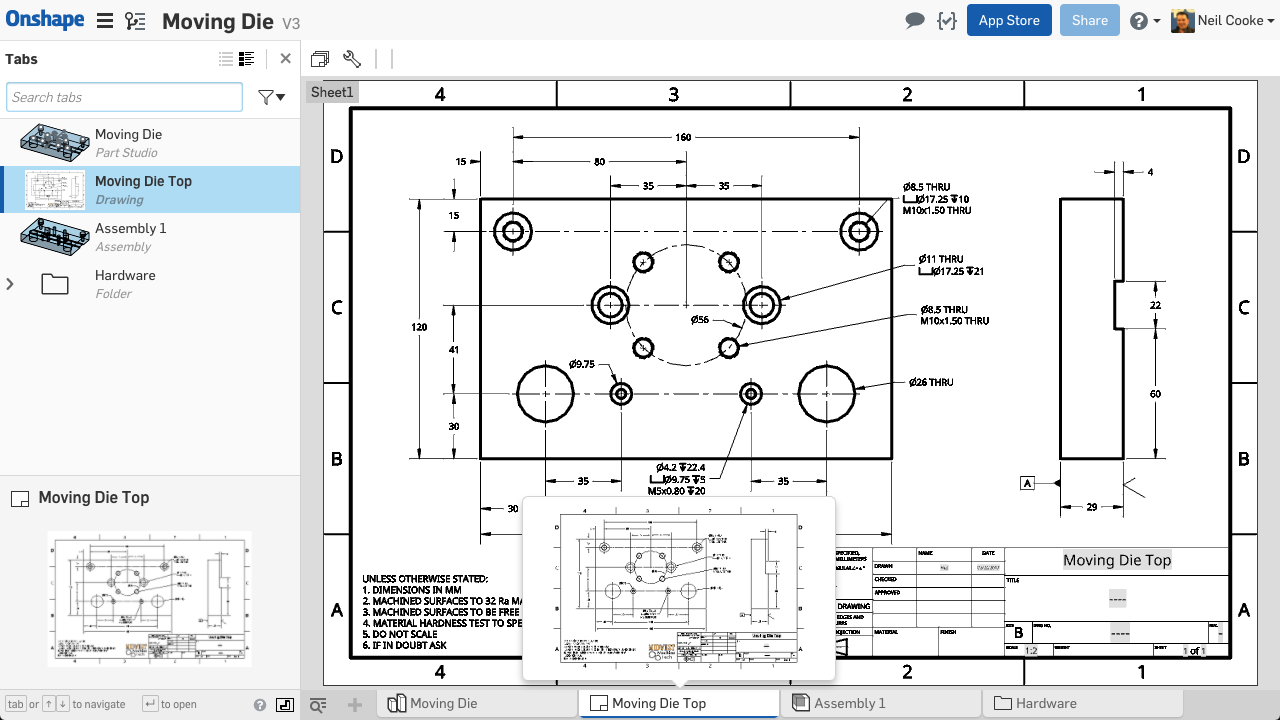Switch tab list to simple list view

(x=226, y=59)
